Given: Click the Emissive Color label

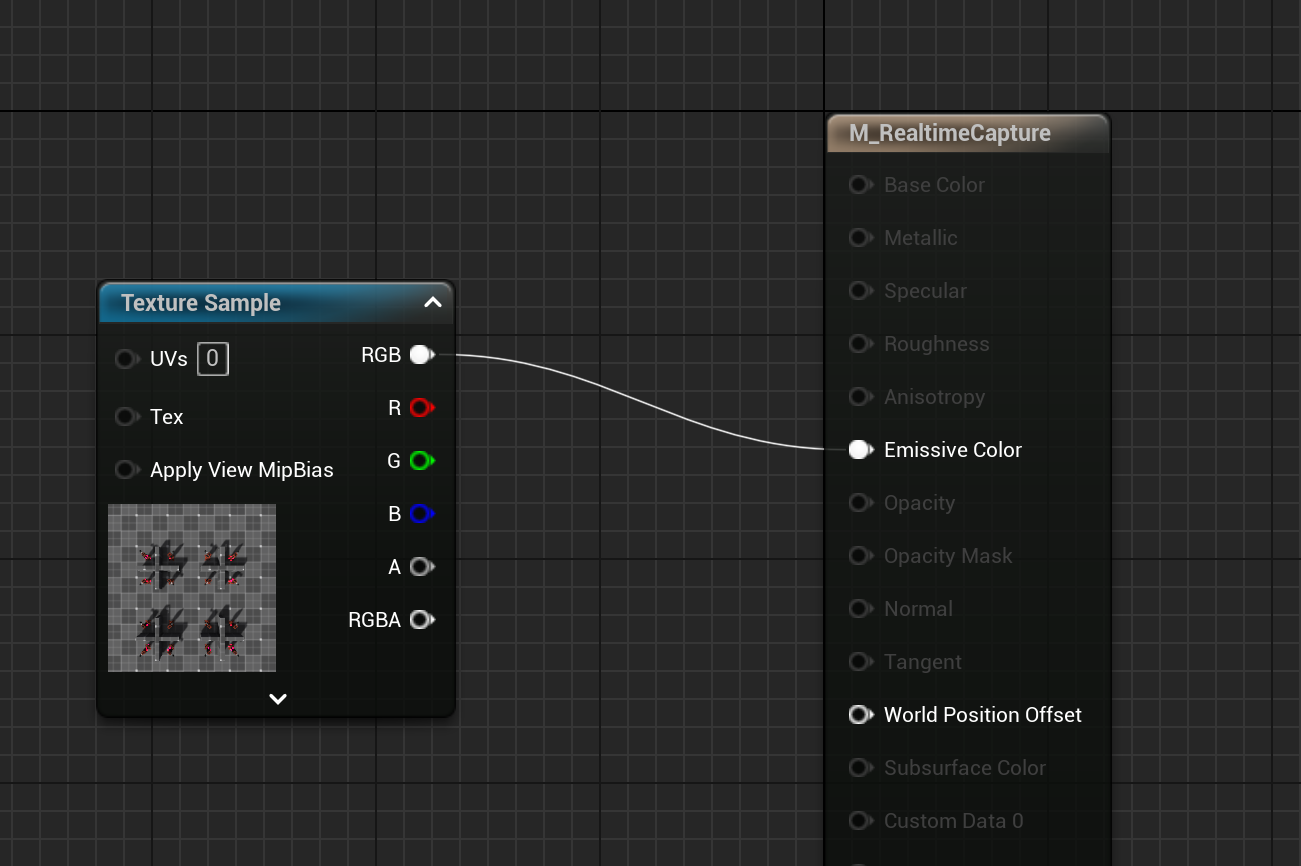Looking at the screenshot, I should pyautogui.click(x=953, y=450).
